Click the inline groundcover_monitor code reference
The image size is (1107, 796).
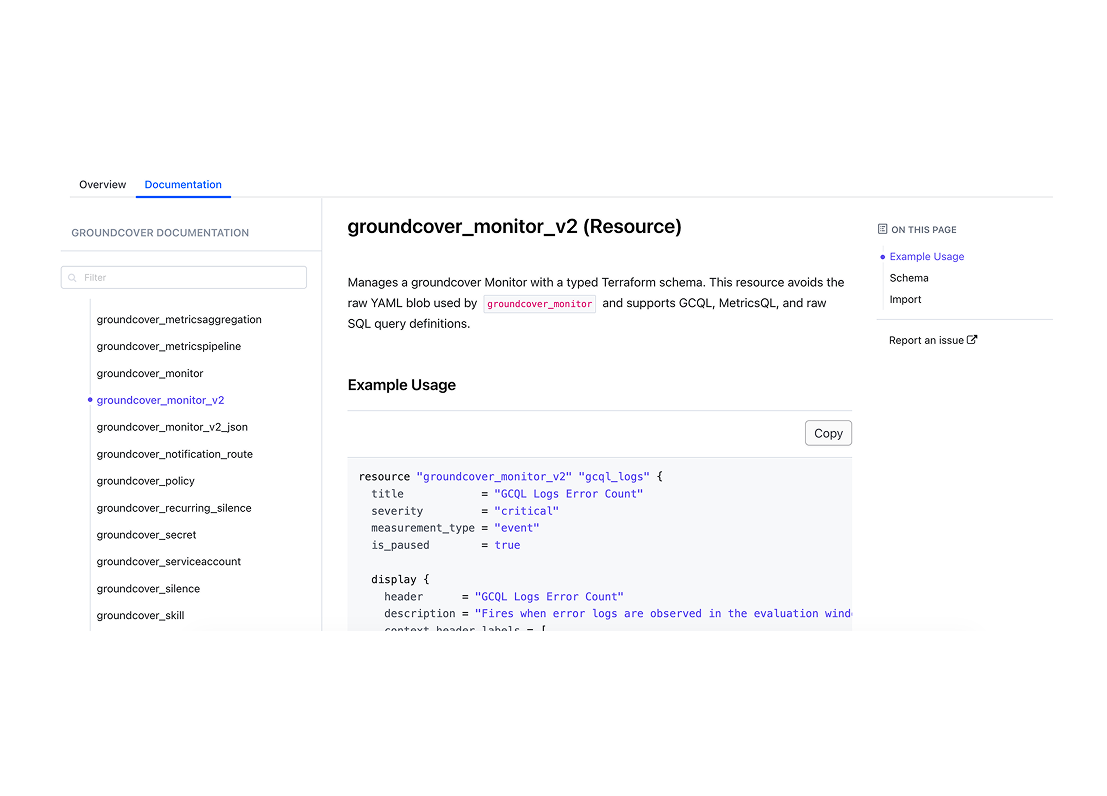tap(539, 304)
